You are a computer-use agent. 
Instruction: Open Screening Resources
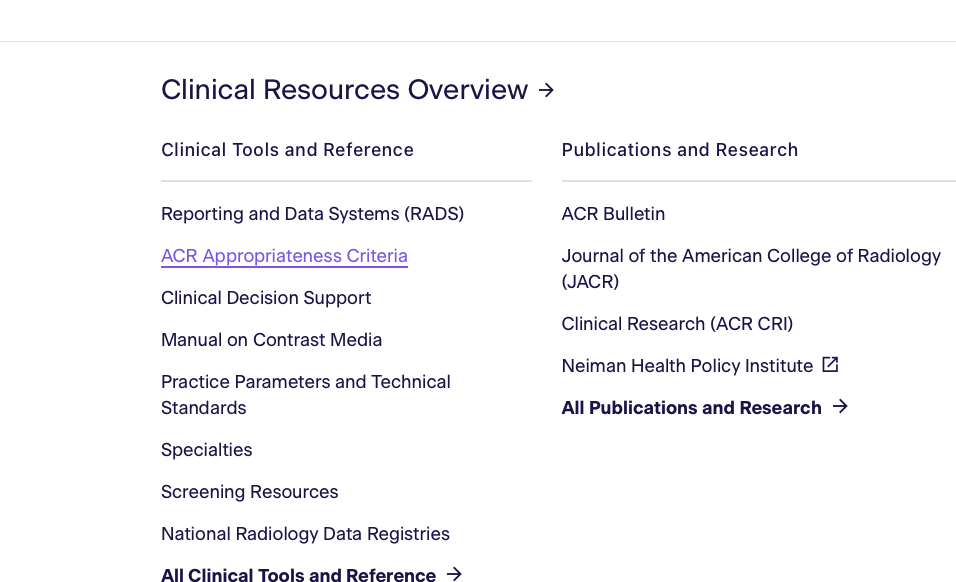(x=249, y=492)
